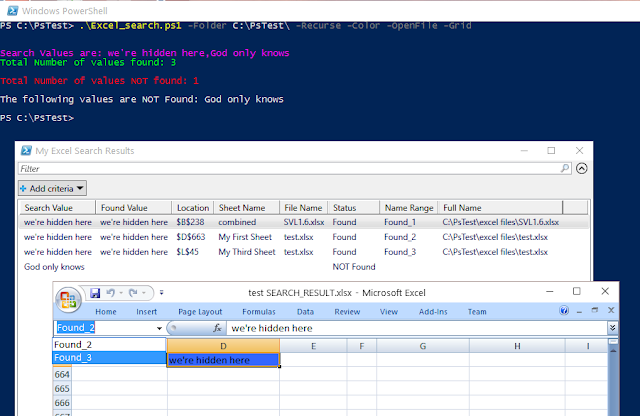Maximize the My Excel Search Results window
Viewport: 640px width, 416px height.
551,151
